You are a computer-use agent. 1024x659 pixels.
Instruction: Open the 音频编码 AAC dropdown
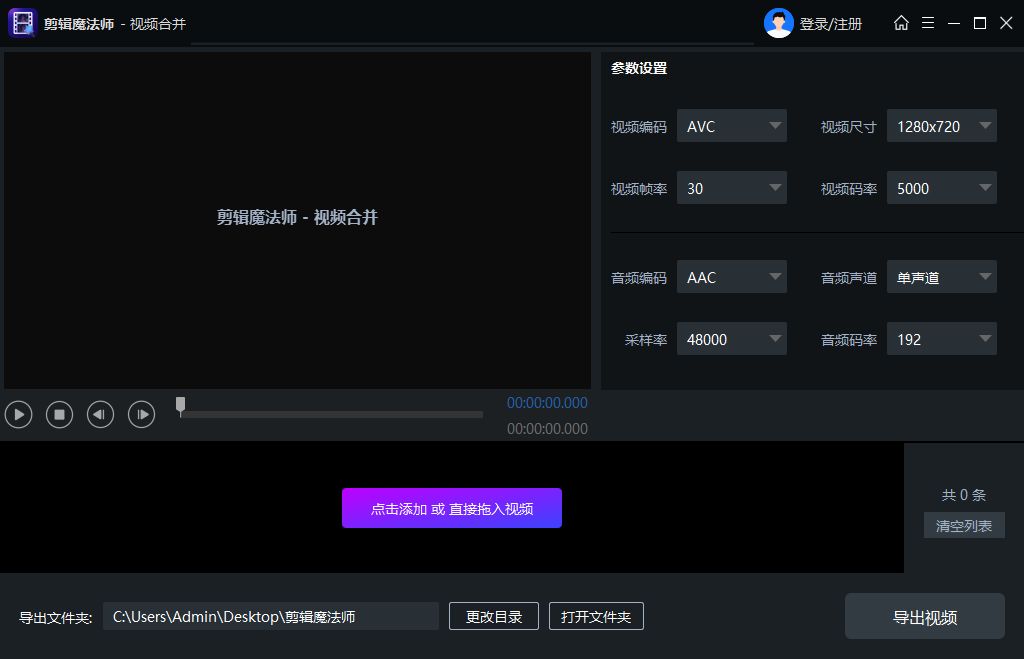[x=731, y=277]
